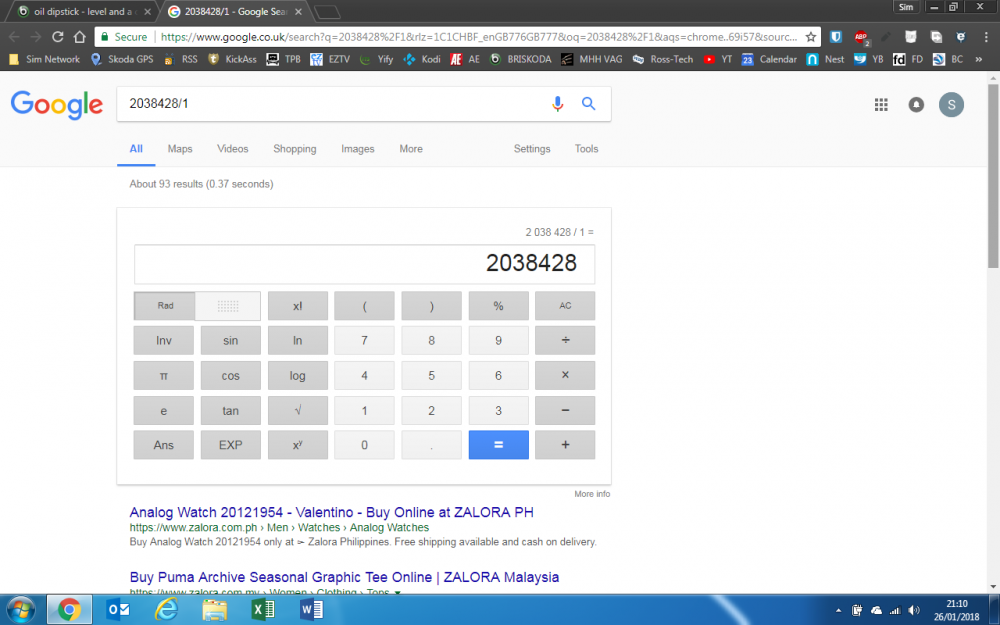1000x625 pixels.
Task: Click the page vertical scrollbar thumb
Action: [993, 175]
